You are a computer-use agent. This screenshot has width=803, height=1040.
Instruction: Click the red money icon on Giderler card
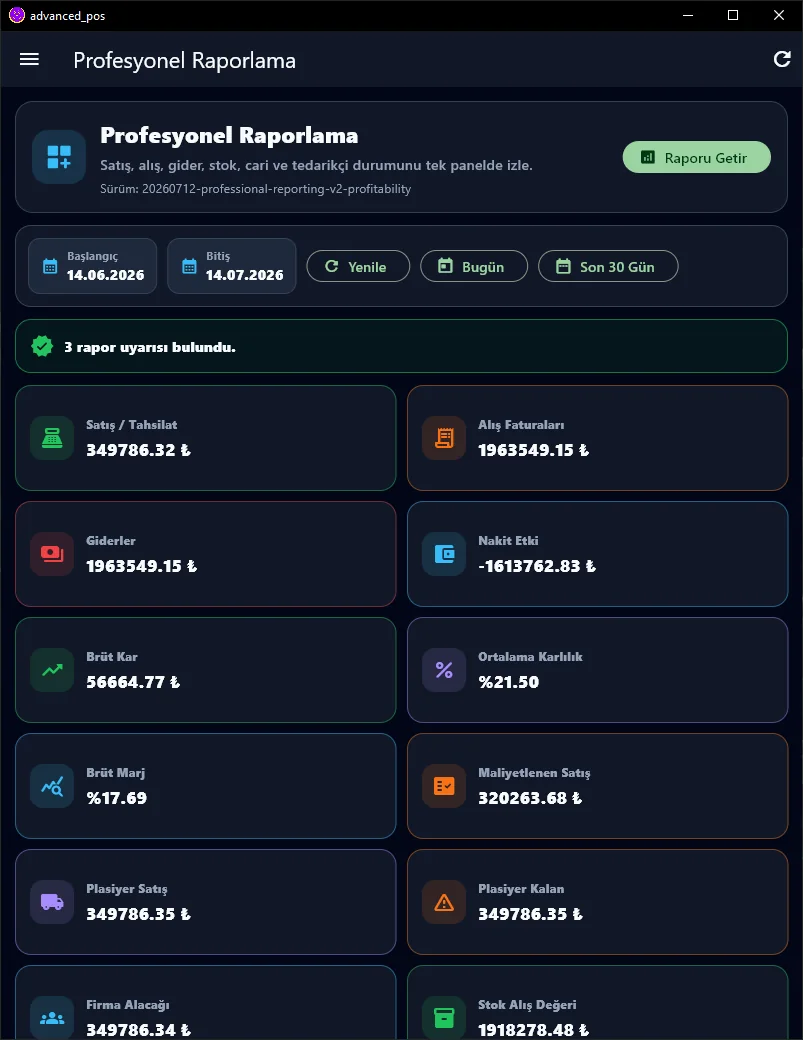pos(52,554)
